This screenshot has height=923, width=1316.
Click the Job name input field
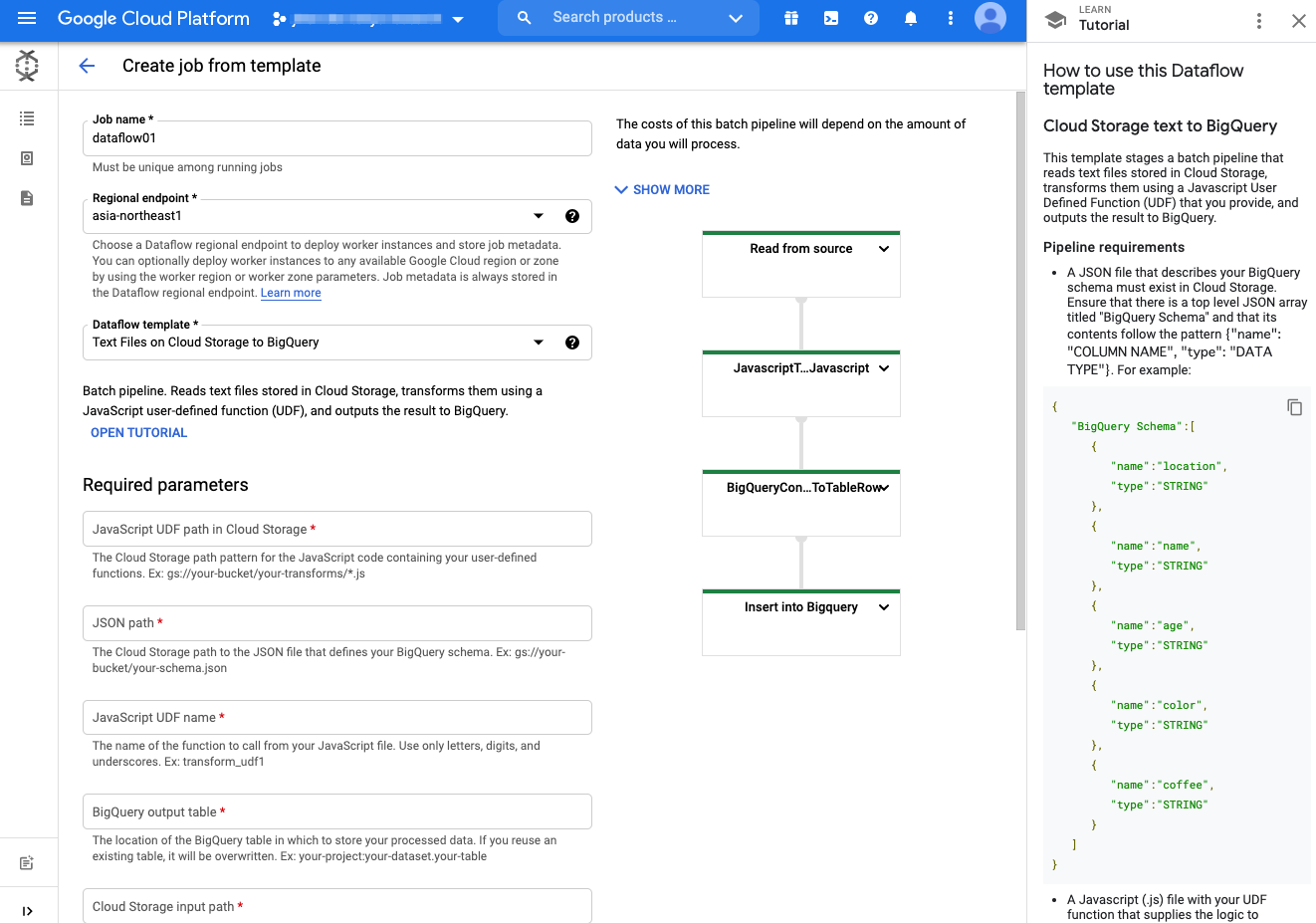pos(337,138)
